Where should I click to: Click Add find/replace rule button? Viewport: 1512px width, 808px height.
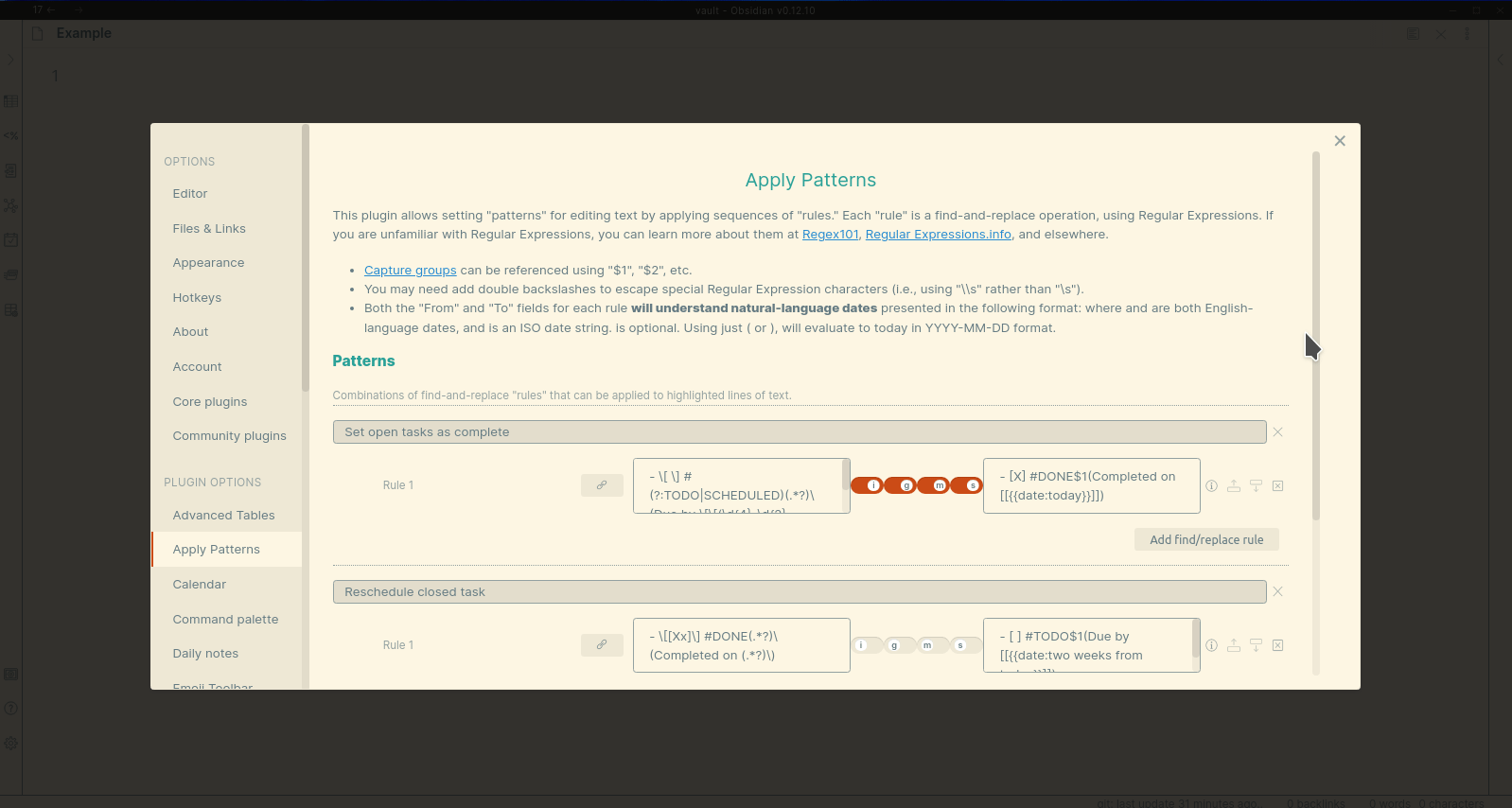1206,539
